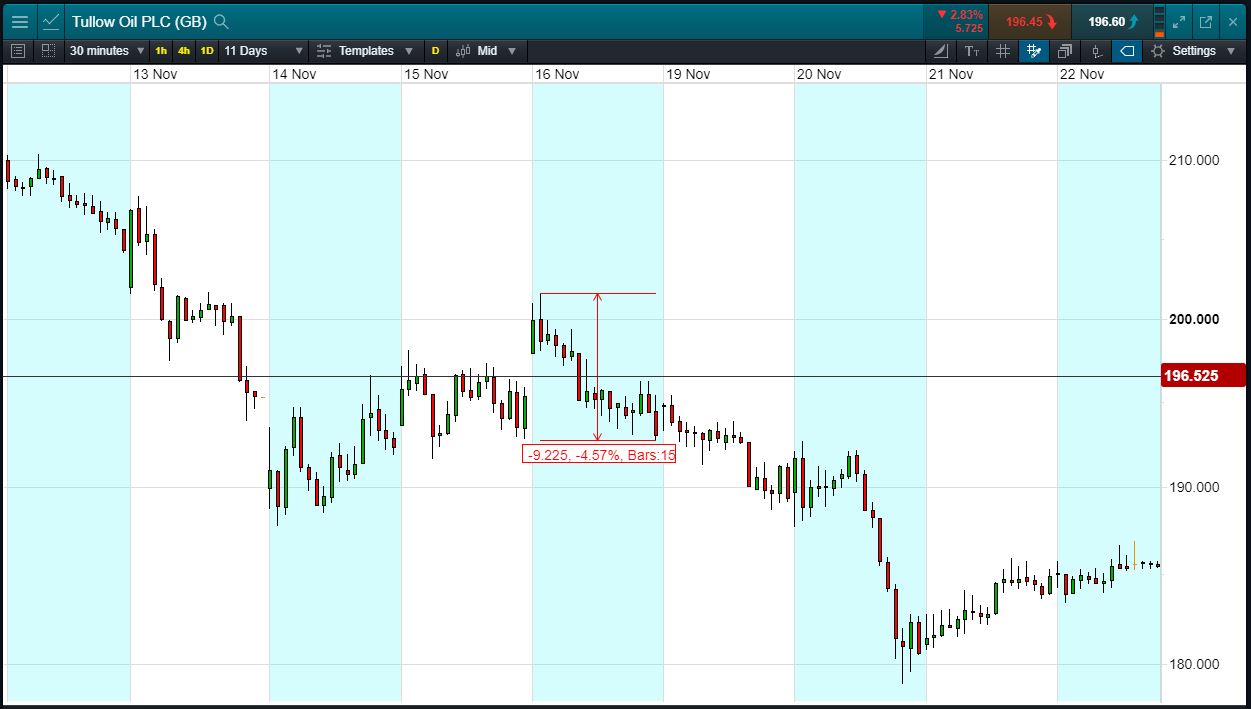The image size is (1251, 709).
Task: Click the Tullow Oil PLC (GB) title
Action: (139, 21)
